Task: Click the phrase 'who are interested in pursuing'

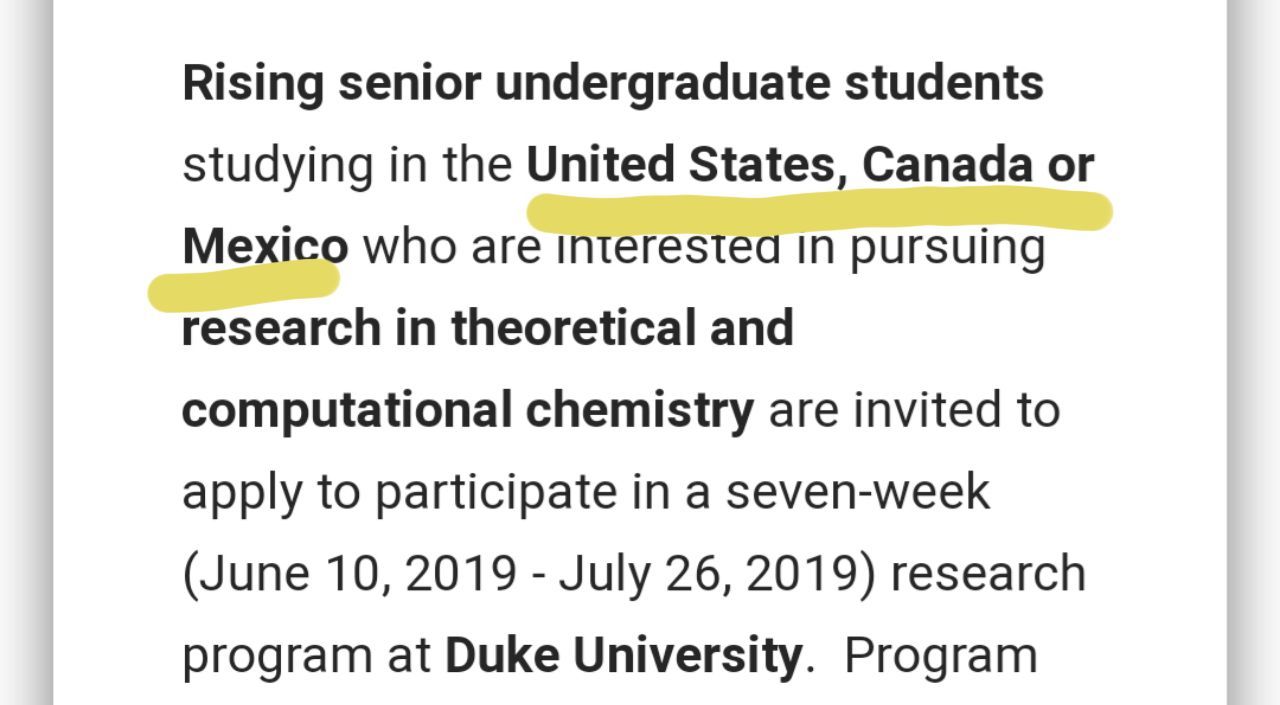Action: [x=704, y=247]
